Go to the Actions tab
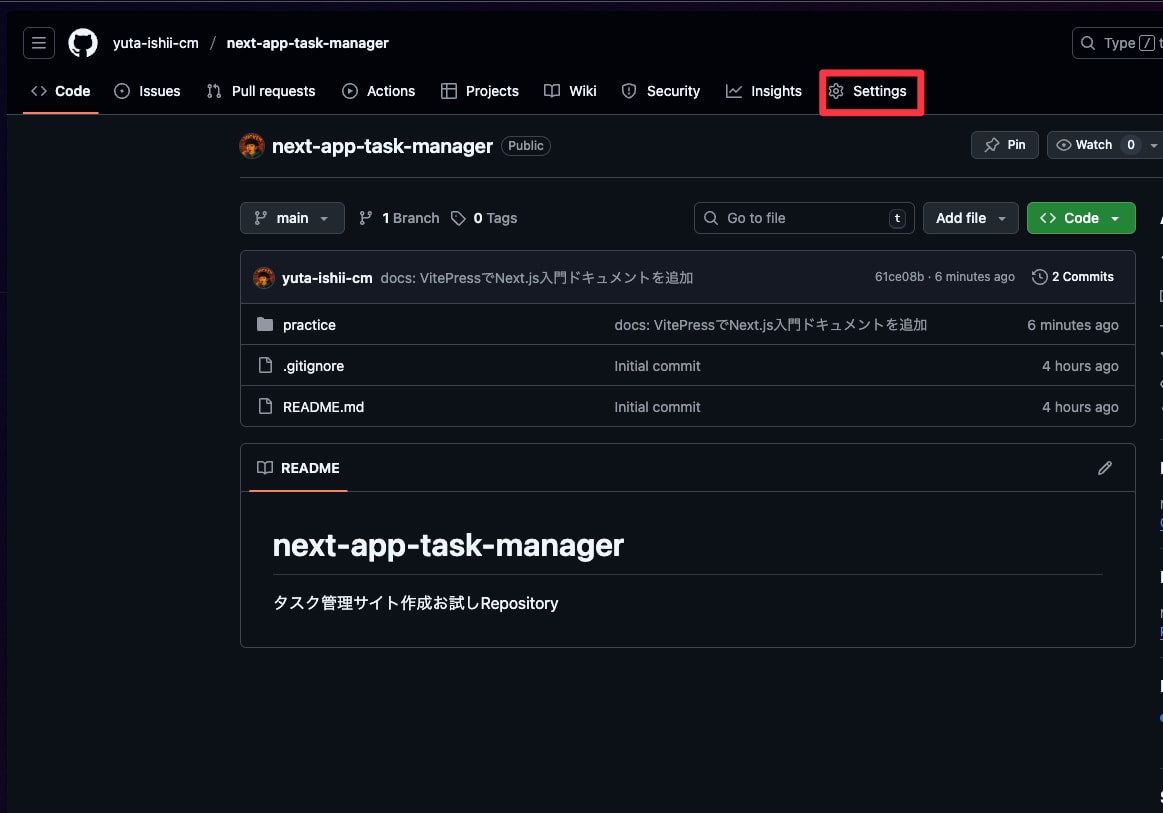The image size is (1163, 813). click(x=379, y=91)
